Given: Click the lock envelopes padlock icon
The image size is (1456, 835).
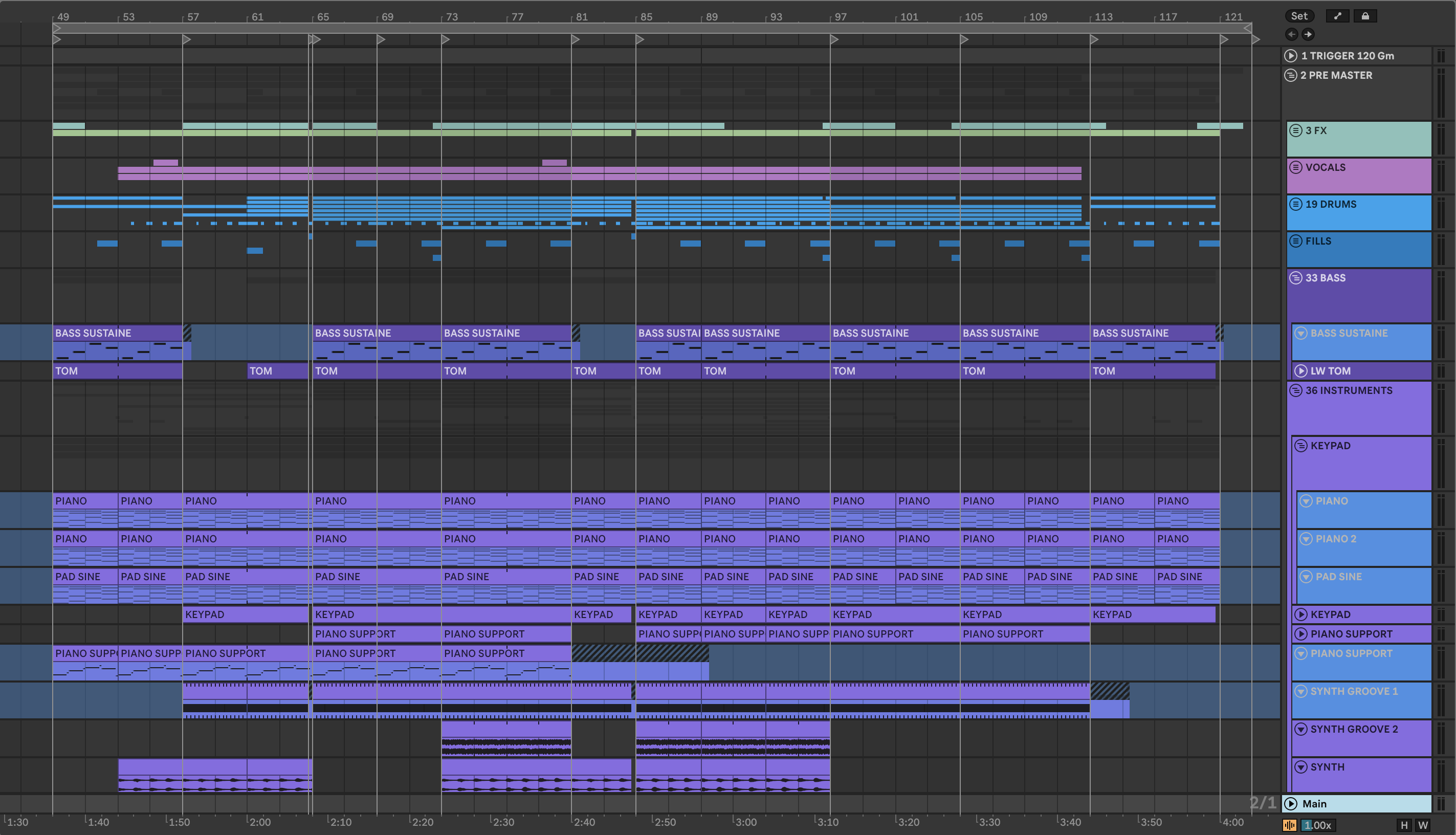Looking at the screenshot, I should point(1365,16).
